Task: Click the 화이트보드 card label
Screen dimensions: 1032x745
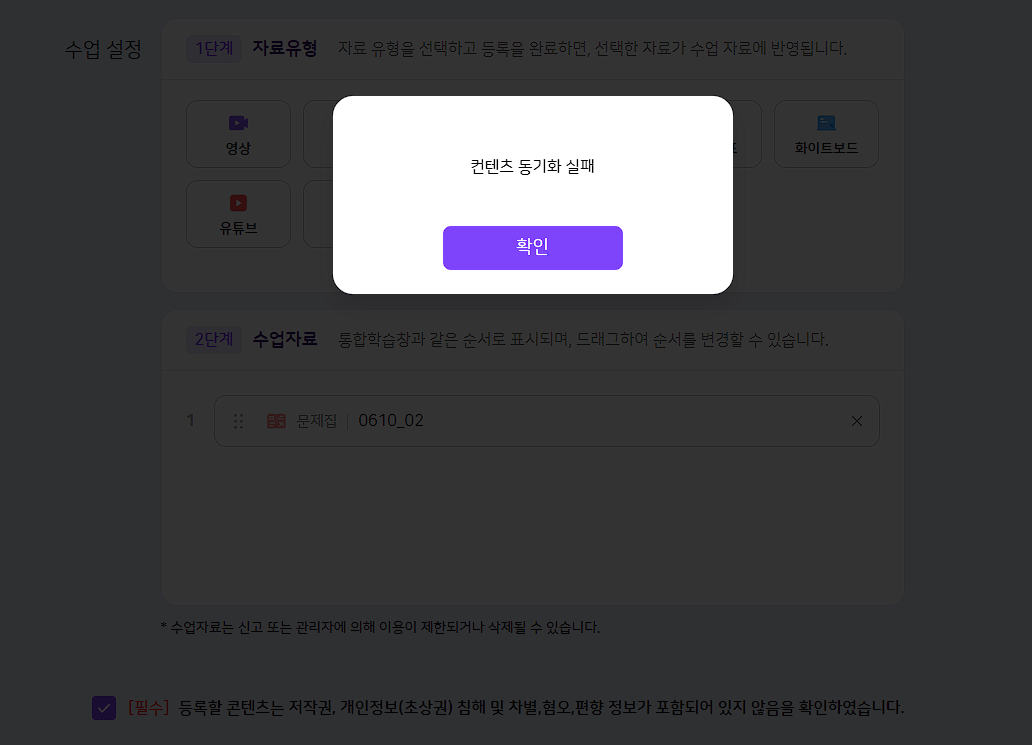Action: [826, 148]
